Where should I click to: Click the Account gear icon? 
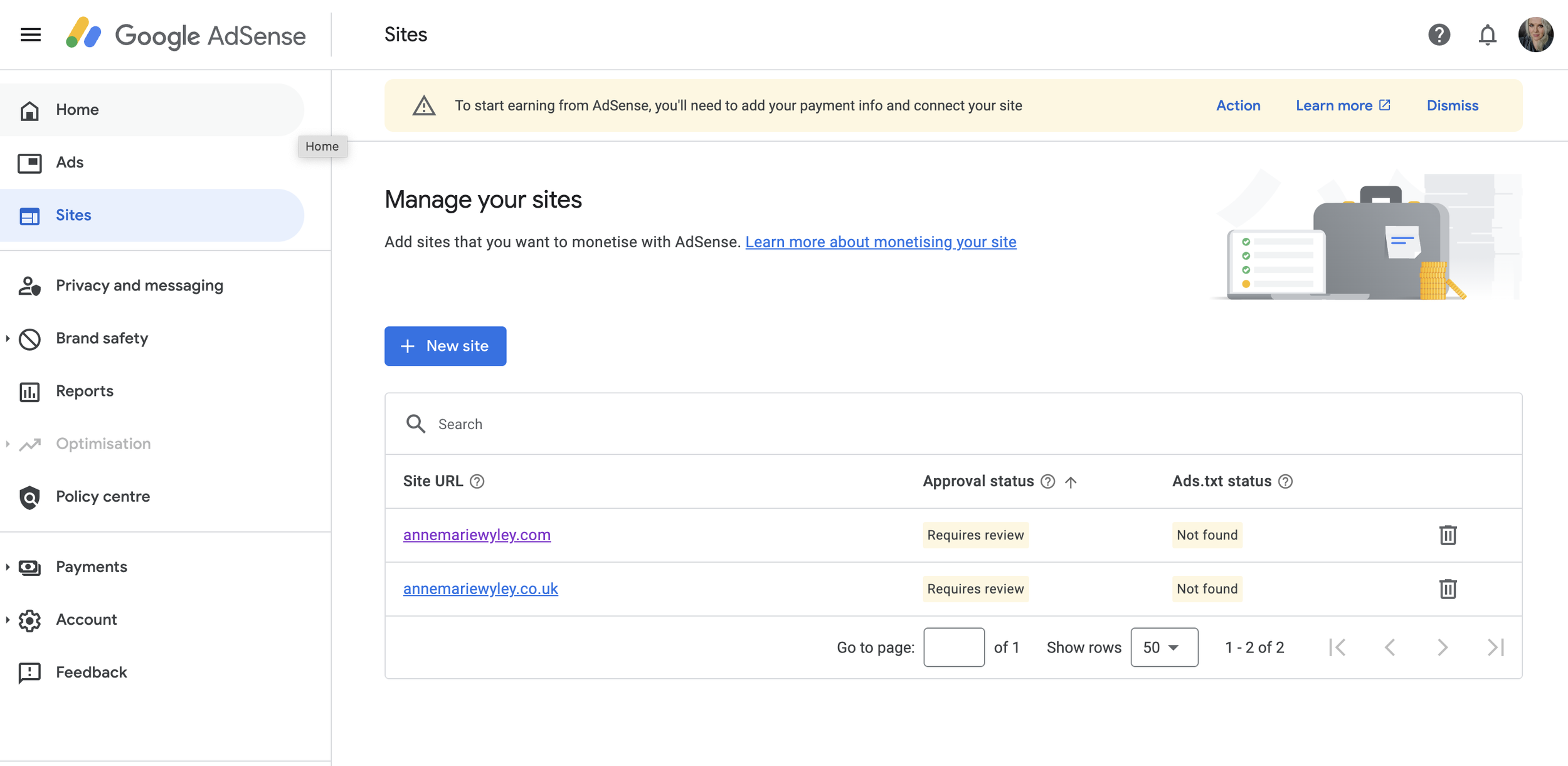pyautogui.click(x=29, y=620)
